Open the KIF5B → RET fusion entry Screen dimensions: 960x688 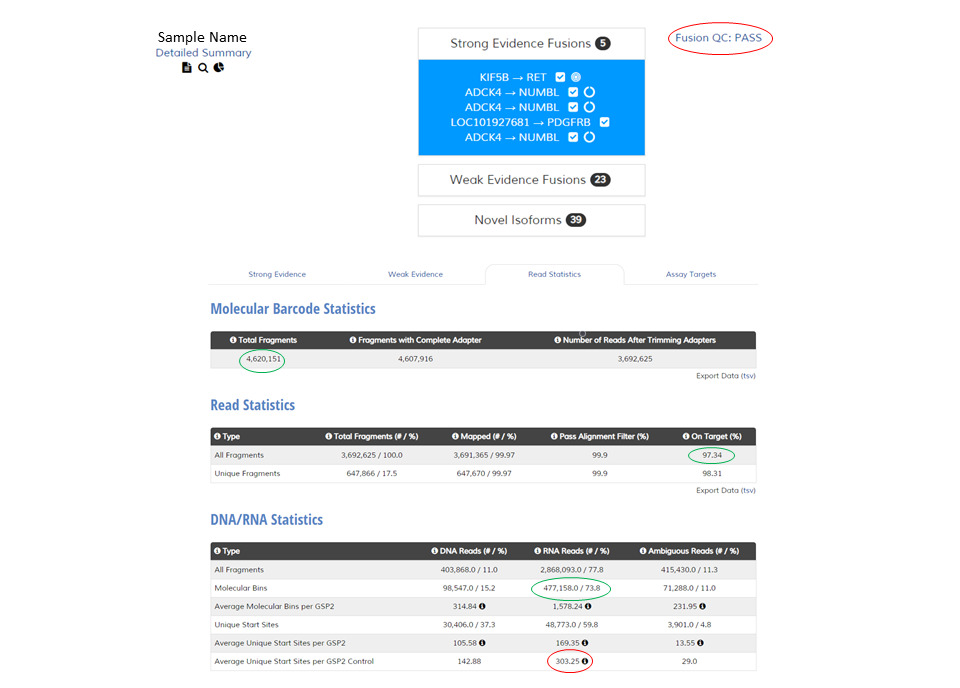[x=512, y=77]
